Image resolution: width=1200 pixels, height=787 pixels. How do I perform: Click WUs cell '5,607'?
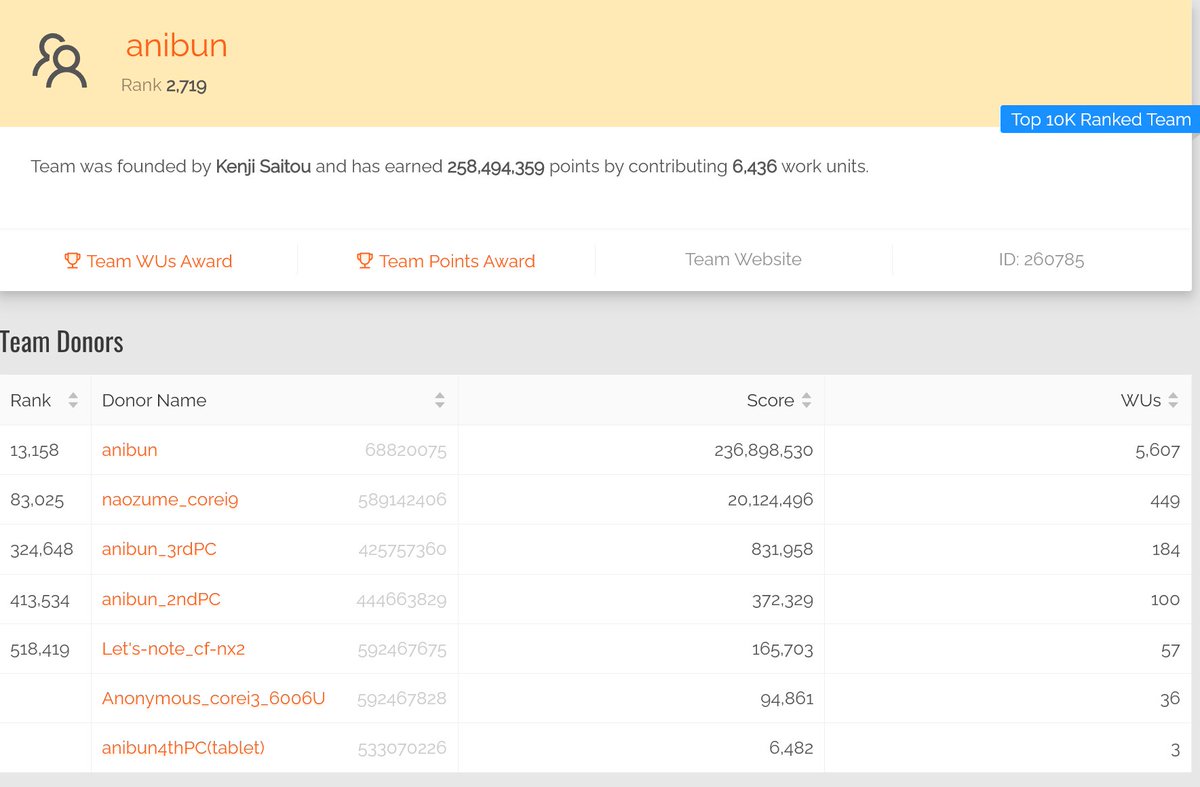tap(1157, 451)
